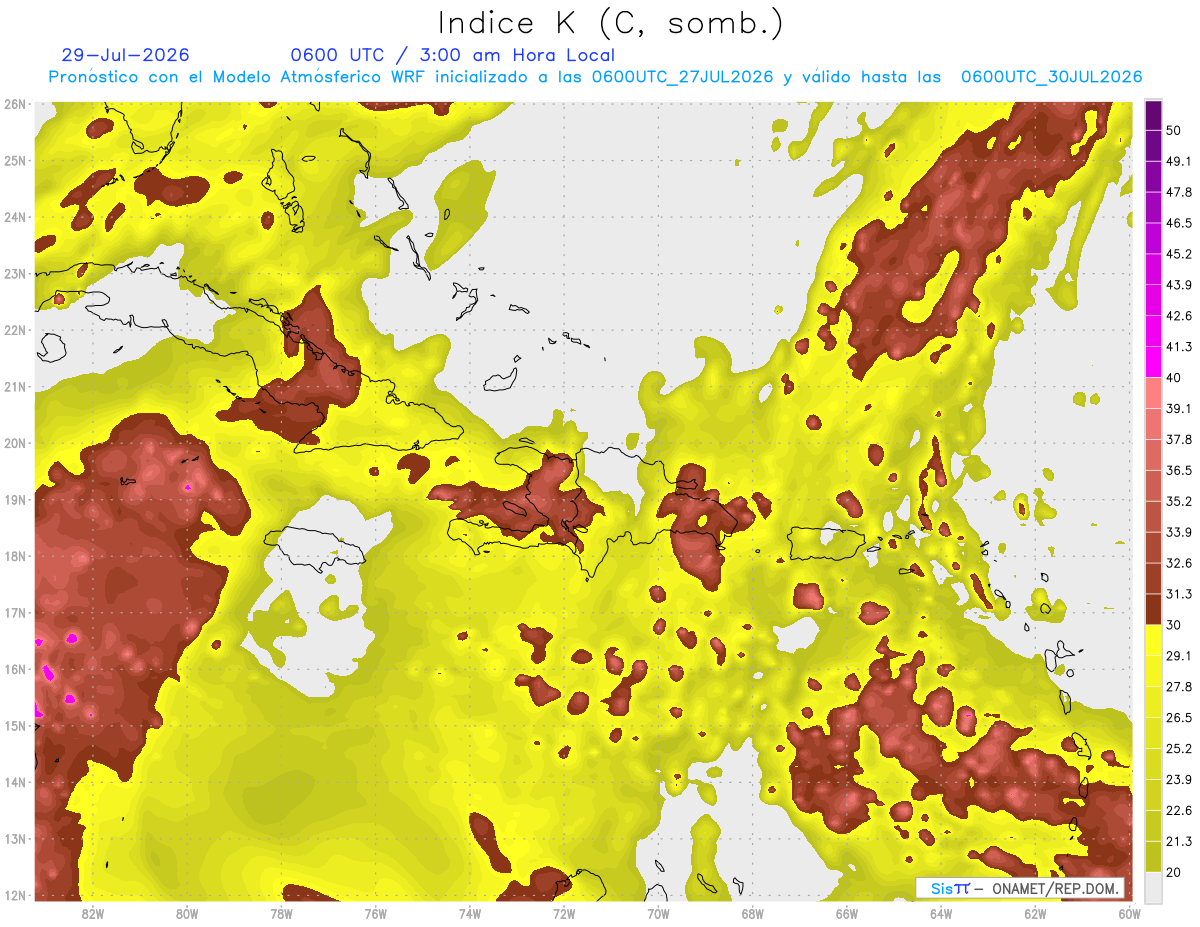
Task: Click the colorbar value "26.5"
Action: point(1179,718)
